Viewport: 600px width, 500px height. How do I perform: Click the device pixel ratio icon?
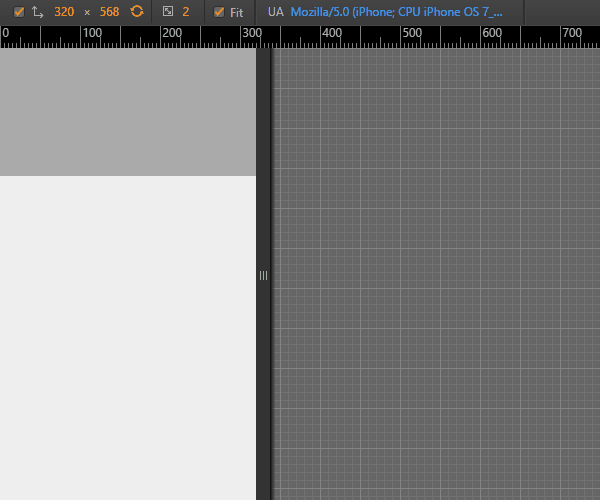point(168,13)
